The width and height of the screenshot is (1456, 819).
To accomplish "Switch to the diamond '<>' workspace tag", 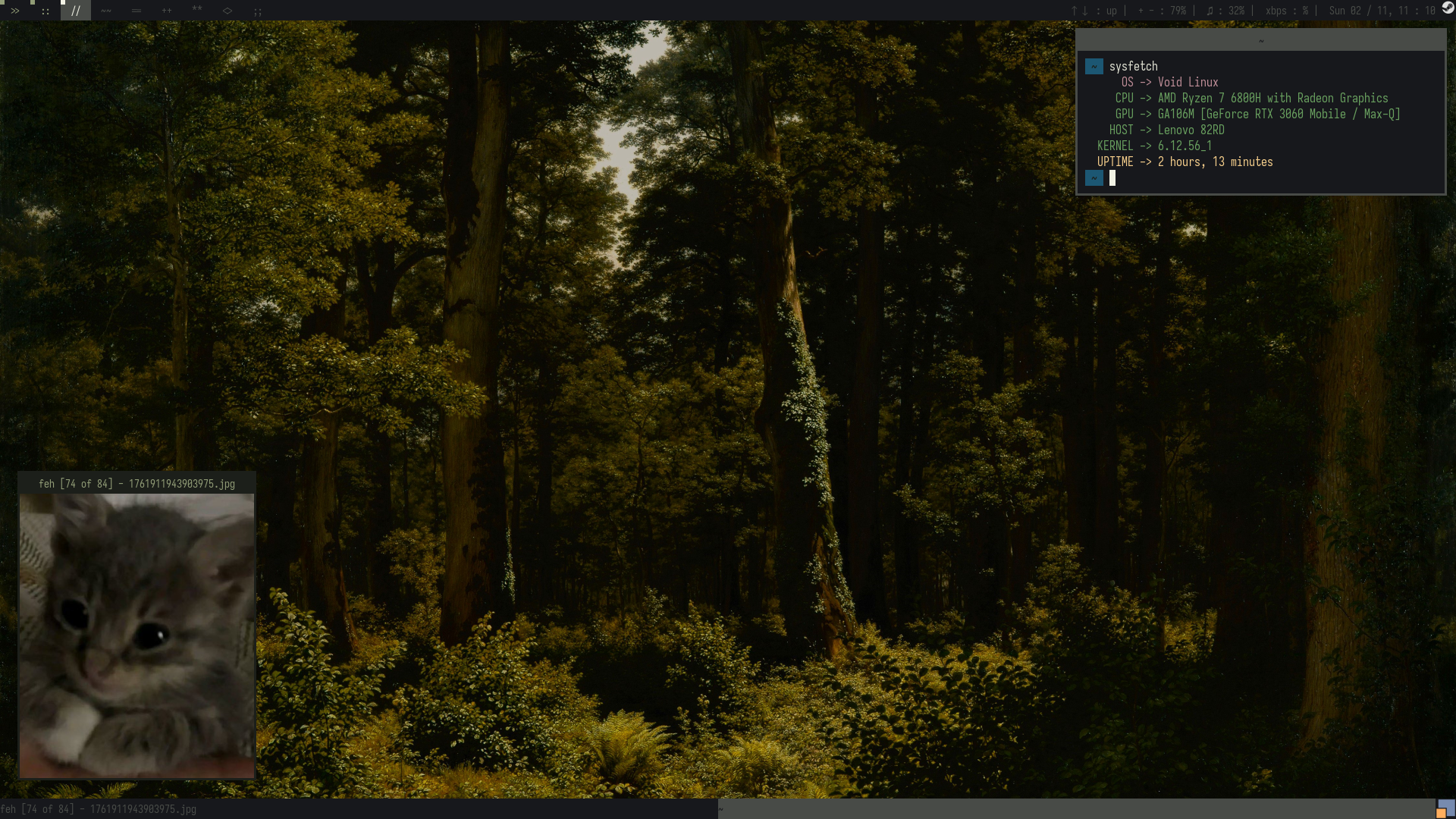I will 227,11.
